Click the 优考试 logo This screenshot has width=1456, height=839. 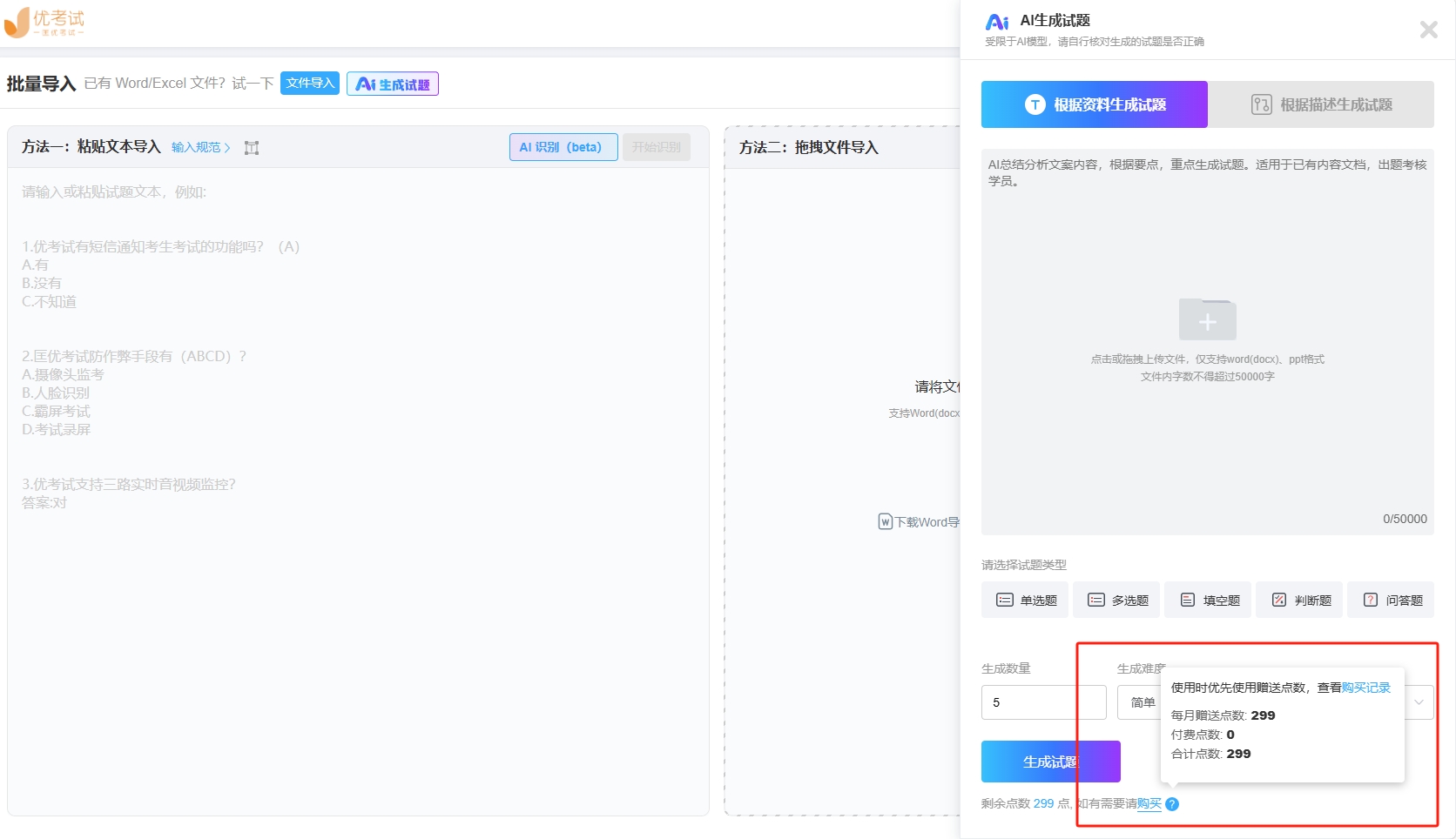(x=44, y=23)
